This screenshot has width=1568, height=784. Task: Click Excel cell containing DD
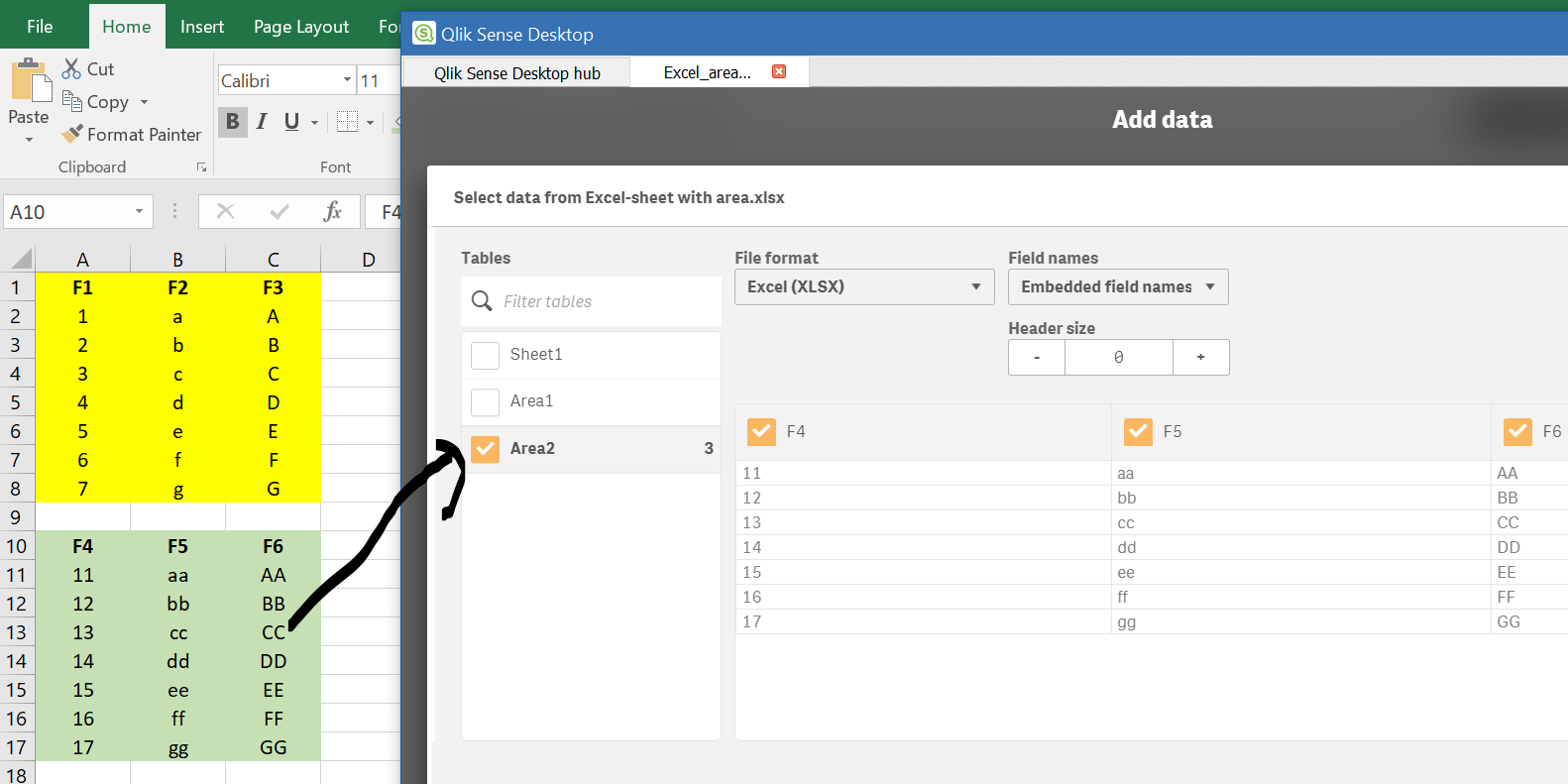pos(274,661)
